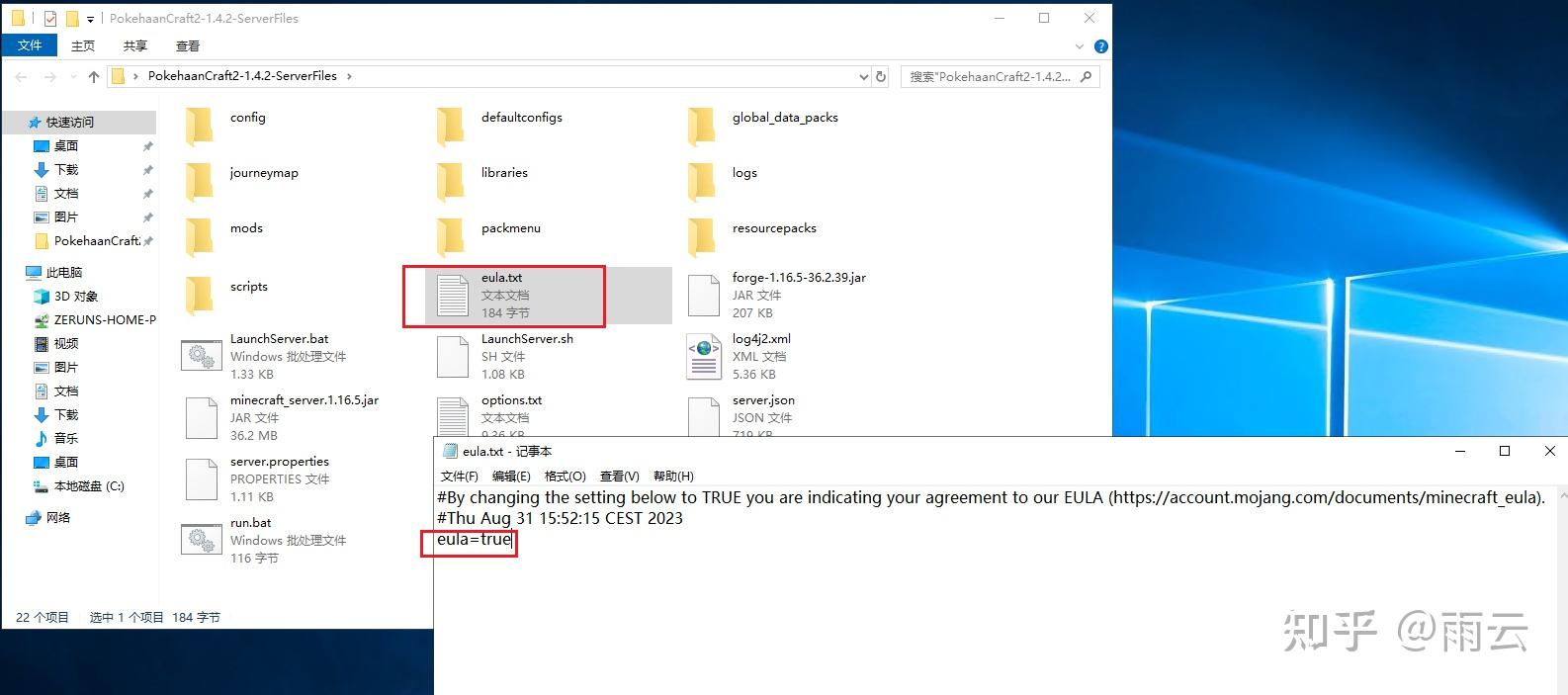Open the libraries folder icon

click(451, 181)
